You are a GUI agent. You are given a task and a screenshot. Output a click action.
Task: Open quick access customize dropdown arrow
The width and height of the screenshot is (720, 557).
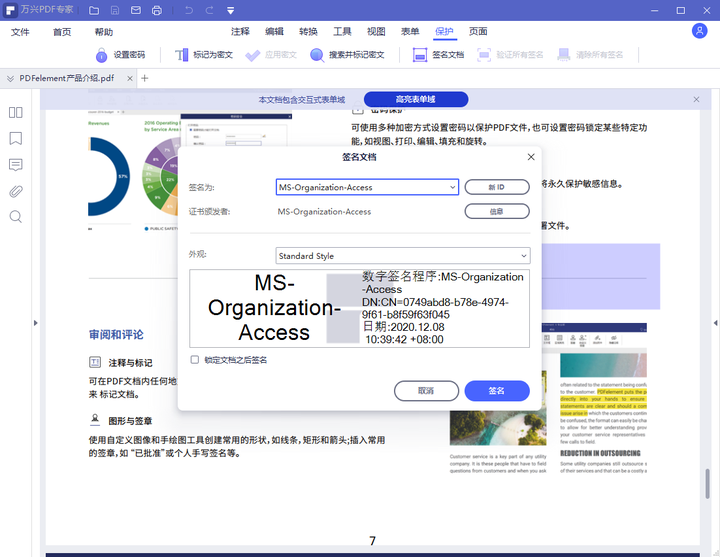point(231,10)
